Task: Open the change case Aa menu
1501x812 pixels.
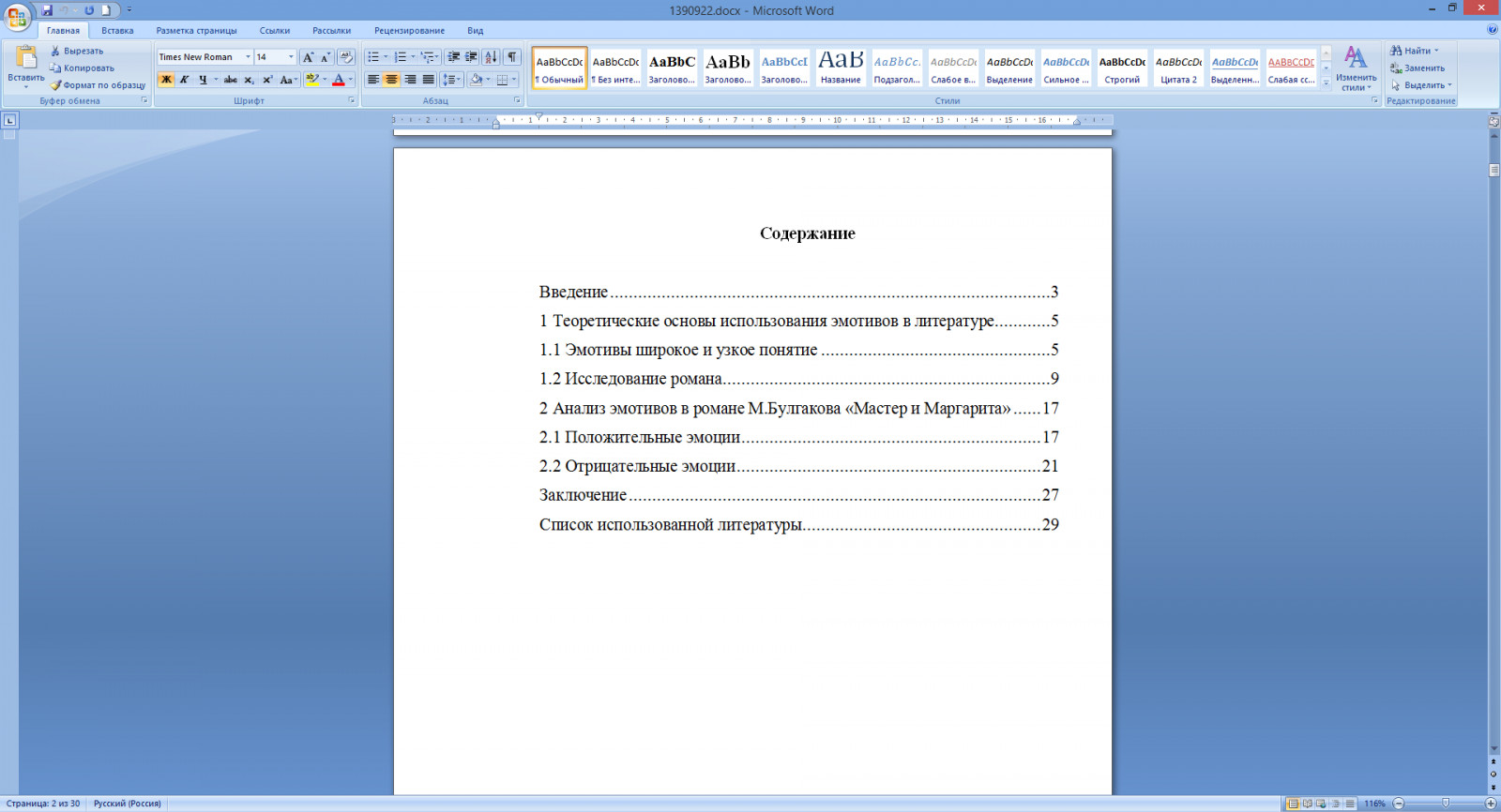Action: [288, 80]
